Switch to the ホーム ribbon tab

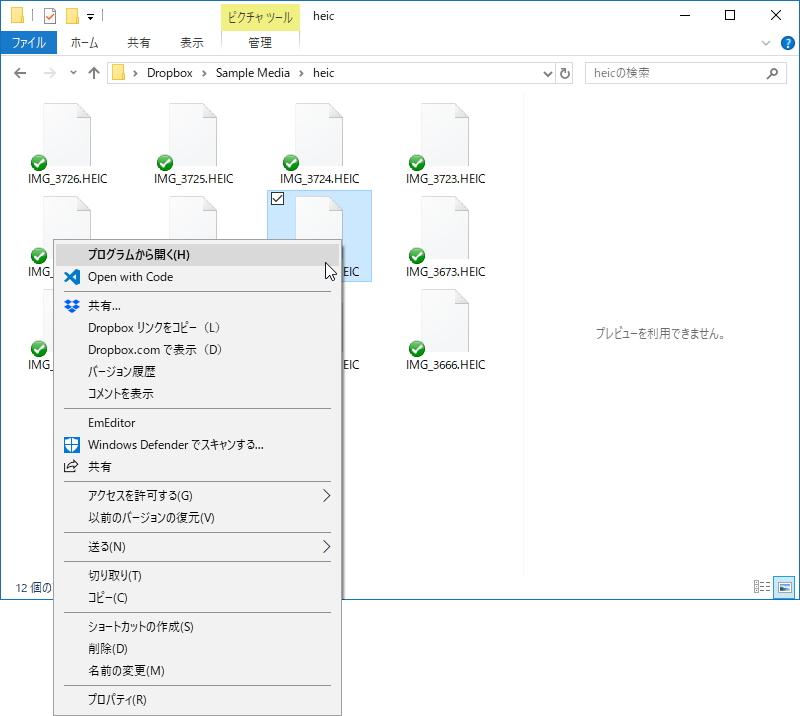(86, 43)
